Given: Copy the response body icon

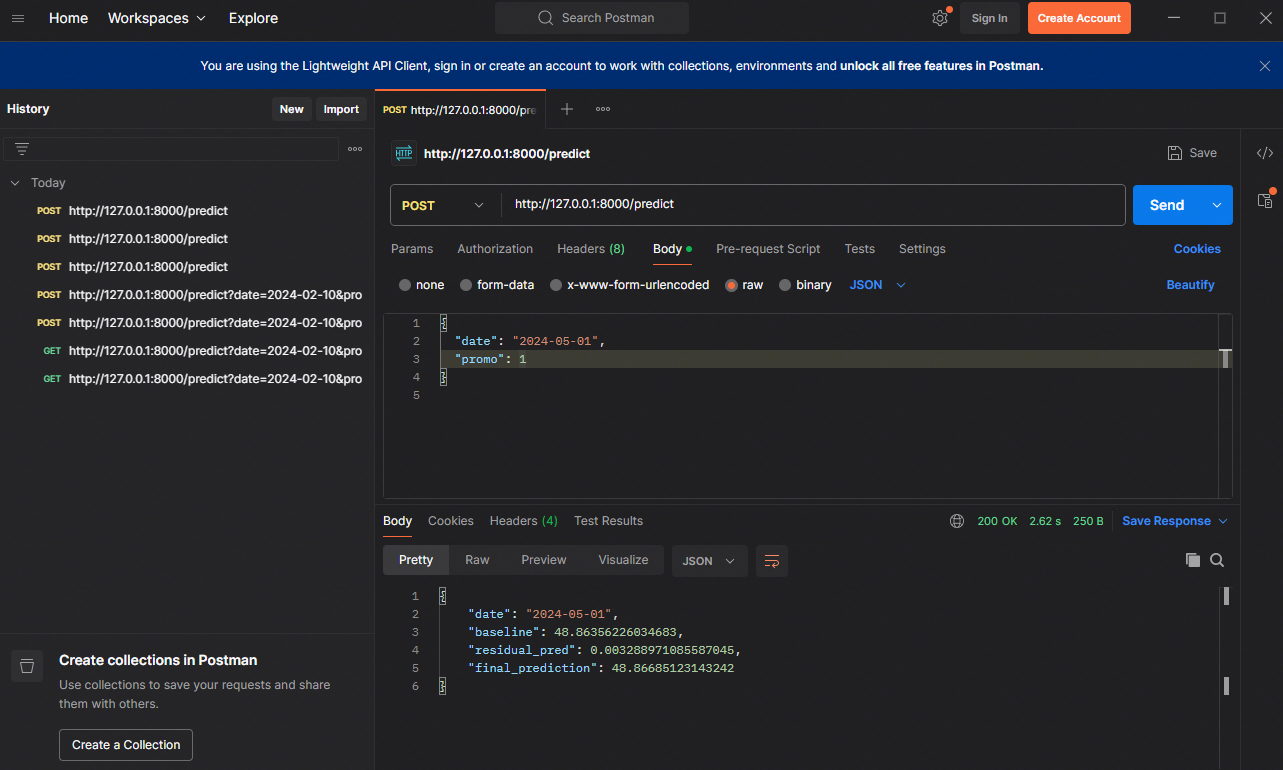Looking at the screenshot, I should click(1192, 560).
